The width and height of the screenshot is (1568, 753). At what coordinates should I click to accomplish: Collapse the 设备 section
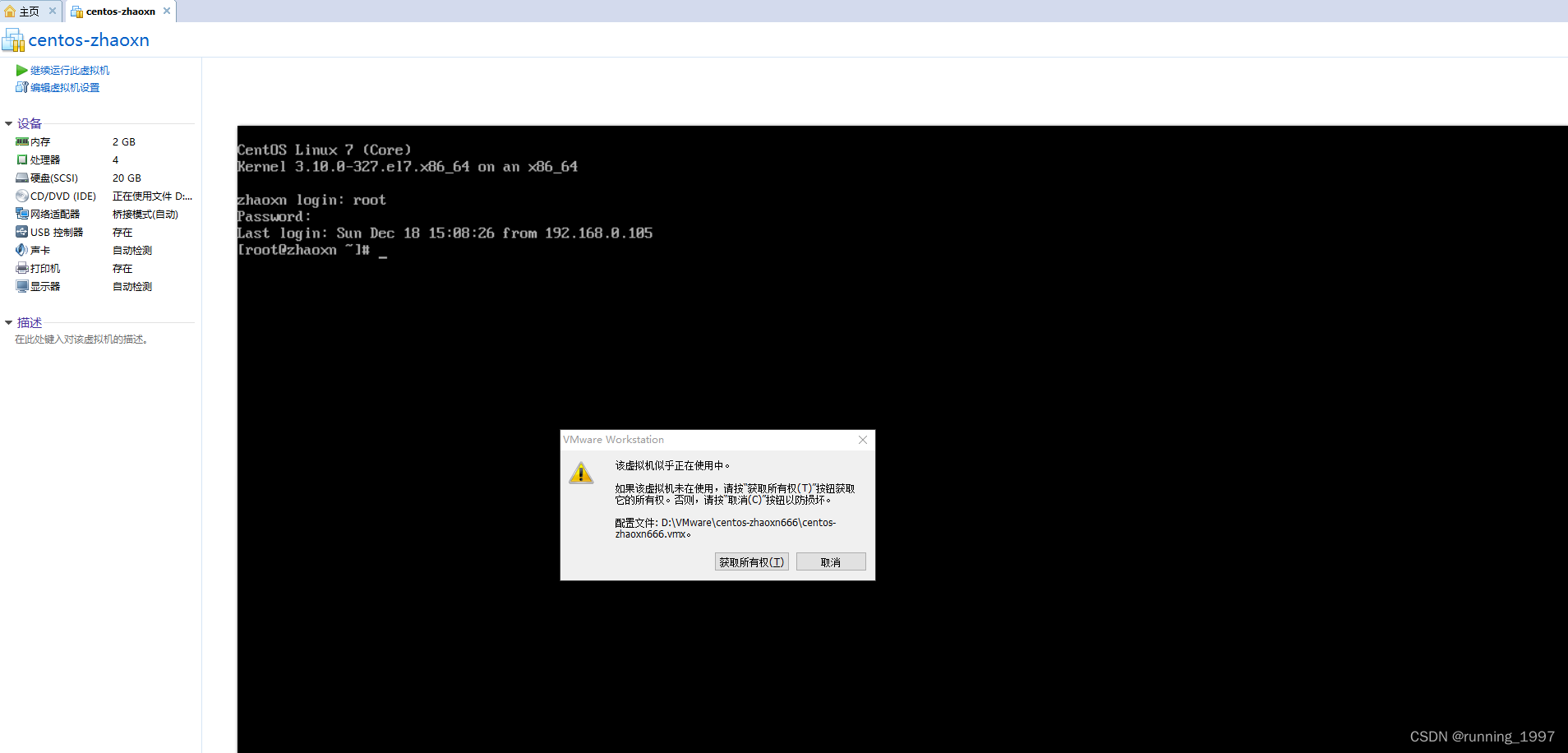8,124
